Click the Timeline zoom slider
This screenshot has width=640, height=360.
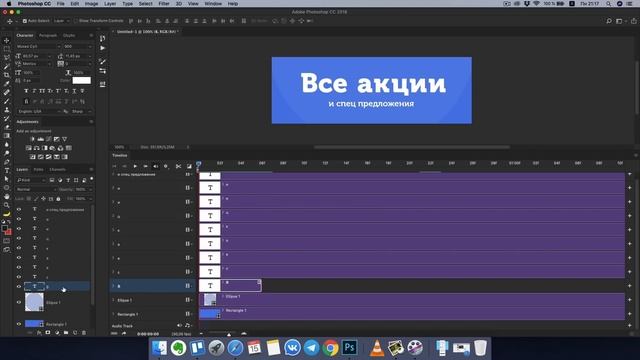point(229,334)
